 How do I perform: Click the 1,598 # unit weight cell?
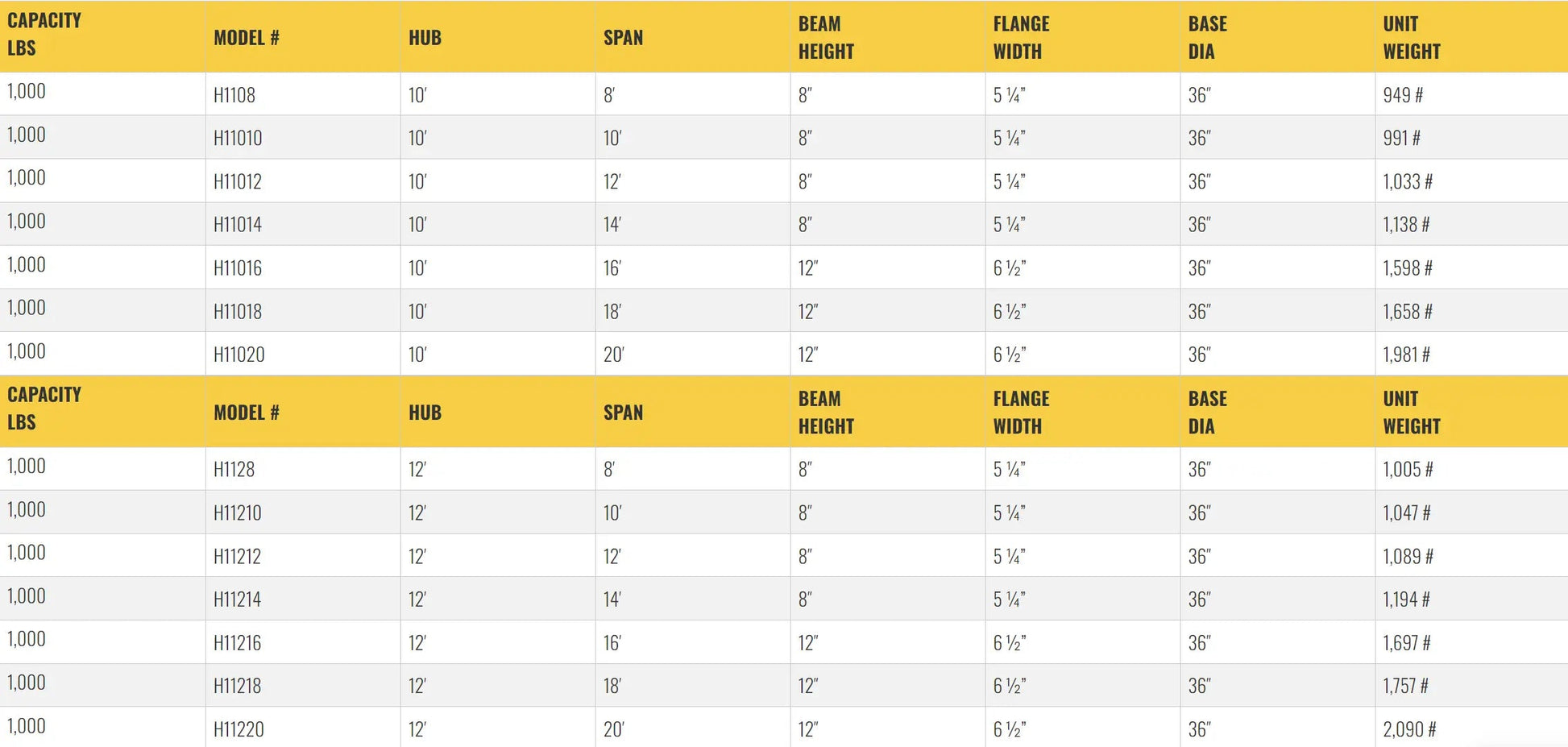point(1408,268)
